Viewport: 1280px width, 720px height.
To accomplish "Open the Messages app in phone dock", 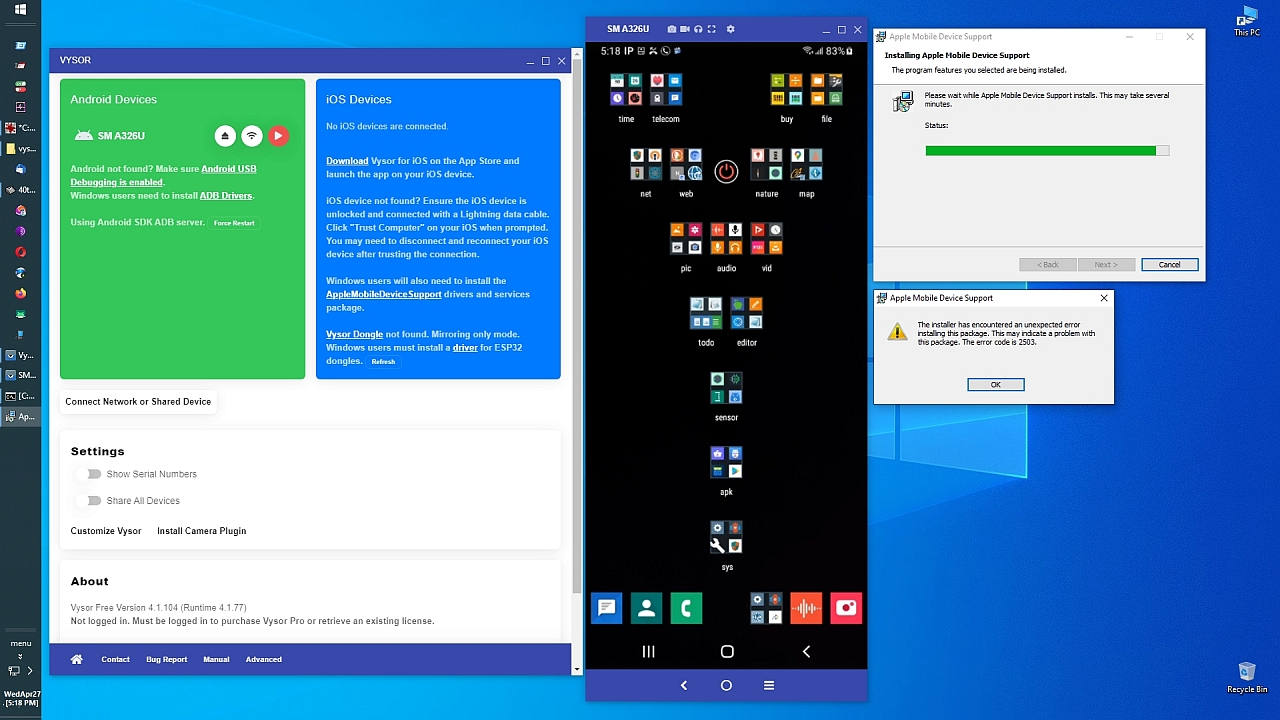I will (x=606, y=608).
